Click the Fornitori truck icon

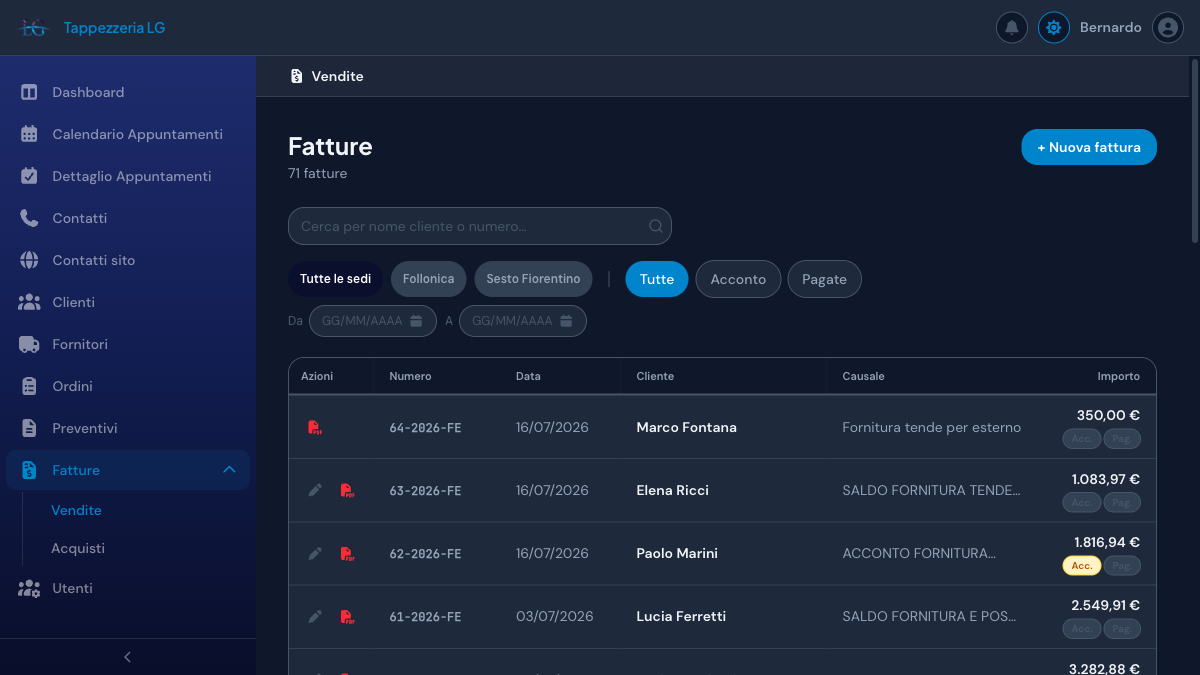[29, 344]
